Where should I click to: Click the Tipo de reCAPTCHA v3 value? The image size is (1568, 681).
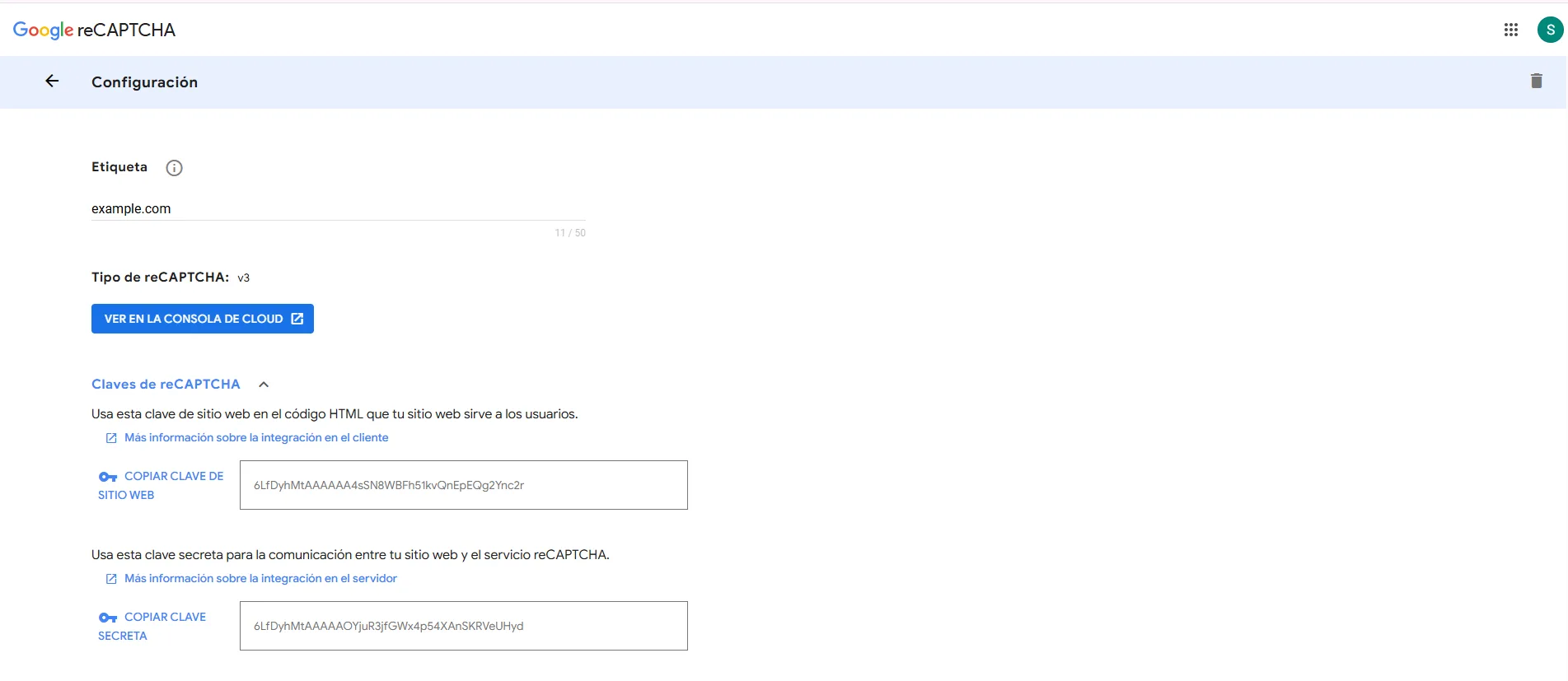[244, 278]
